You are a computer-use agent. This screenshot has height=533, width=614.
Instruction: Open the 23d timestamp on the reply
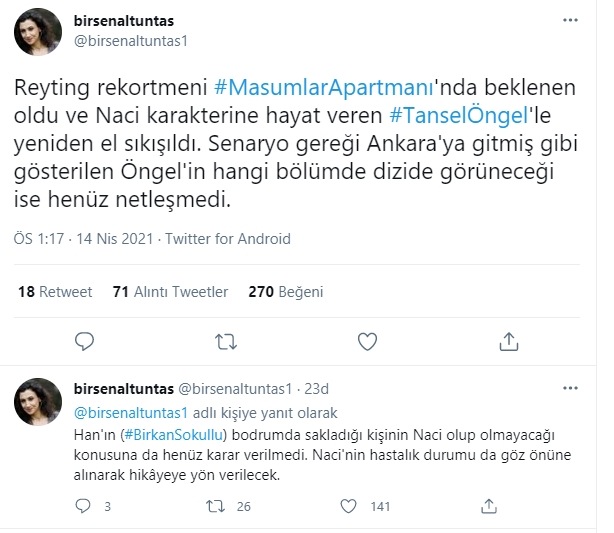coord(345,388)
